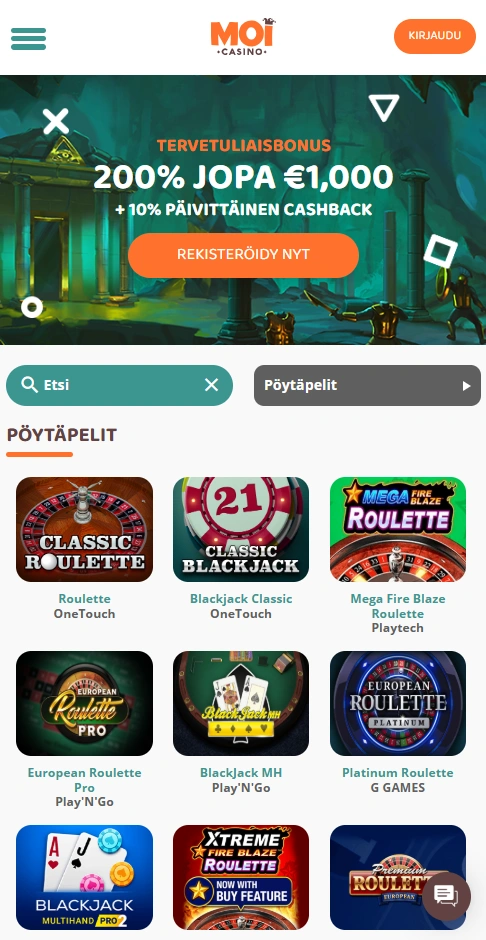
Task: Open the Platinum Roulette game thumbnail
Action: [x=398, y=703]
